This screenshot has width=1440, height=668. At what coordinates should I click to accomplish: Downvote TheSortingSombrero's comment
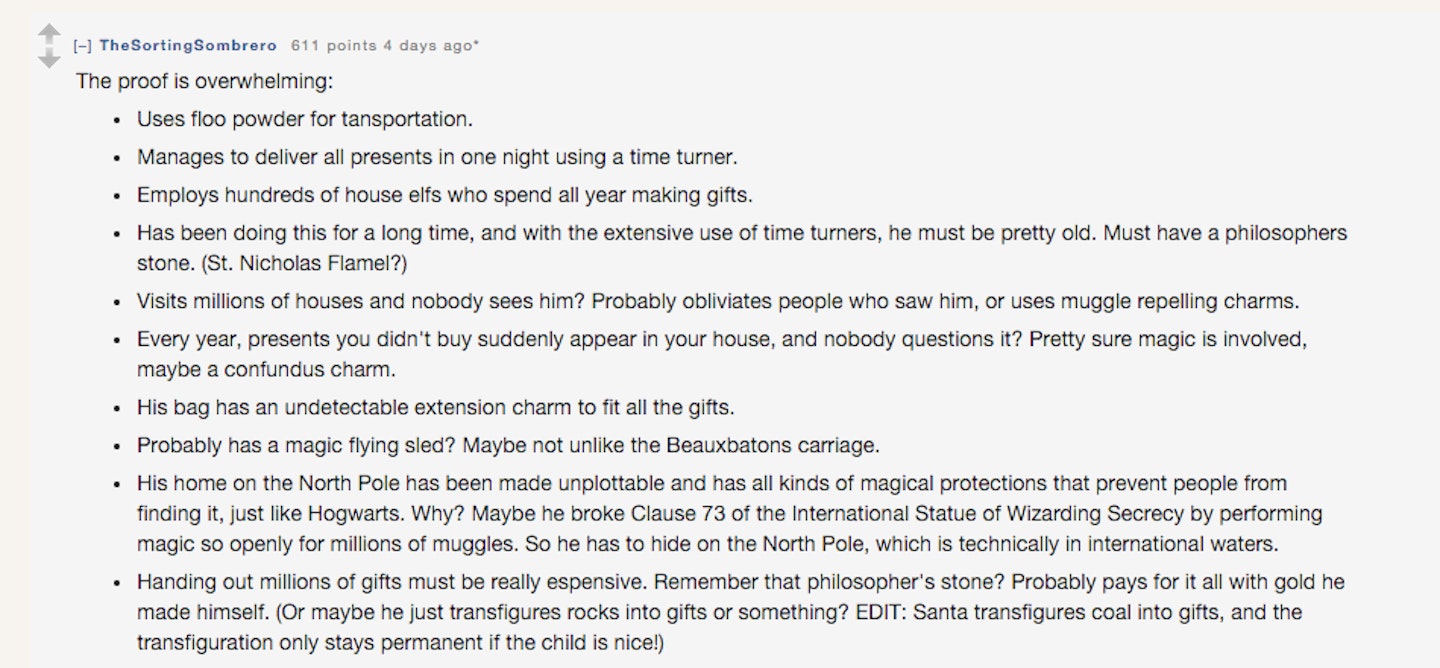pyautogui.click(x=50, y=58)
